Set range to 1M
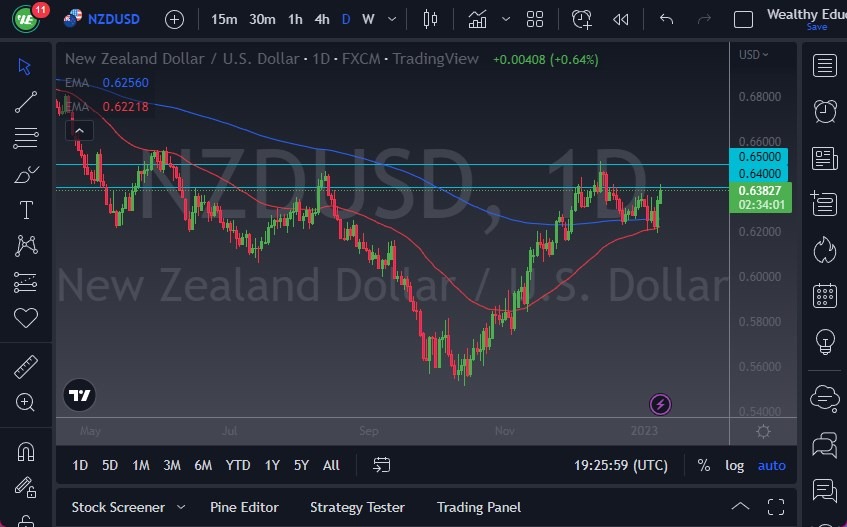This screenshot has height=527, width=847. pos(141,465)
